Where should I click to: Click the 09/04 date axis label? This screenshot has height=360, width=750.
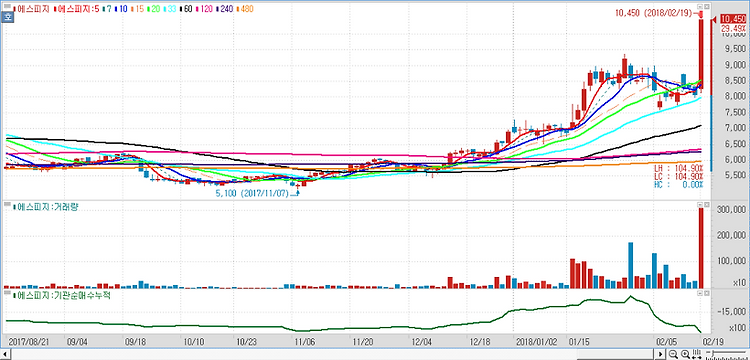pyautogui.click(x=77, y=342)
